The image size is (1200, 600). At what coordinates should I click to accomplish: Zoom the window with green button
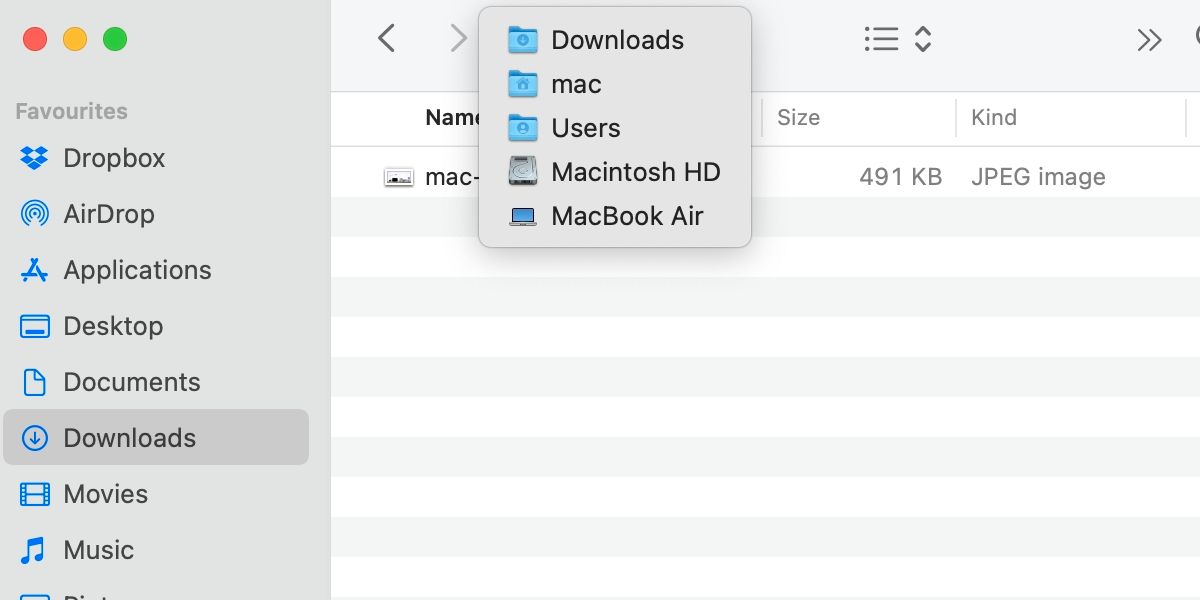click(x=115, y=40)
